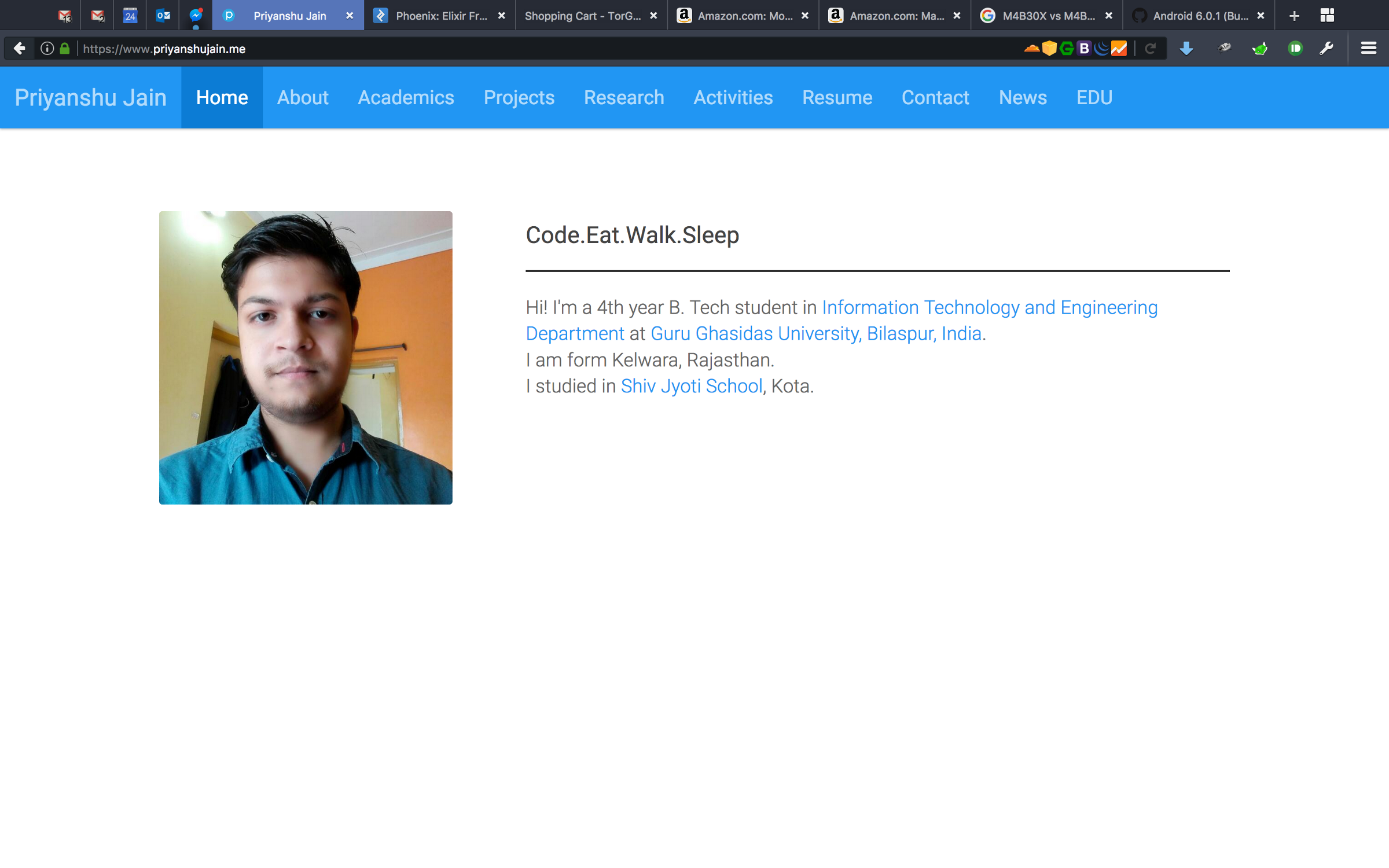Open the wrench developer tools icon
Image resolution: width=1389 pixels, height=868 pixels.
tap(1326, 49)
